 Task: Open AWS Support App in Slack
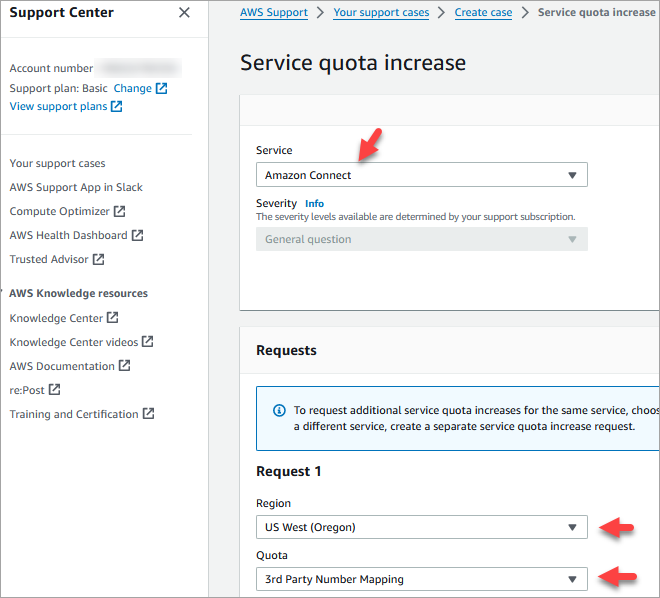(76, 187)
